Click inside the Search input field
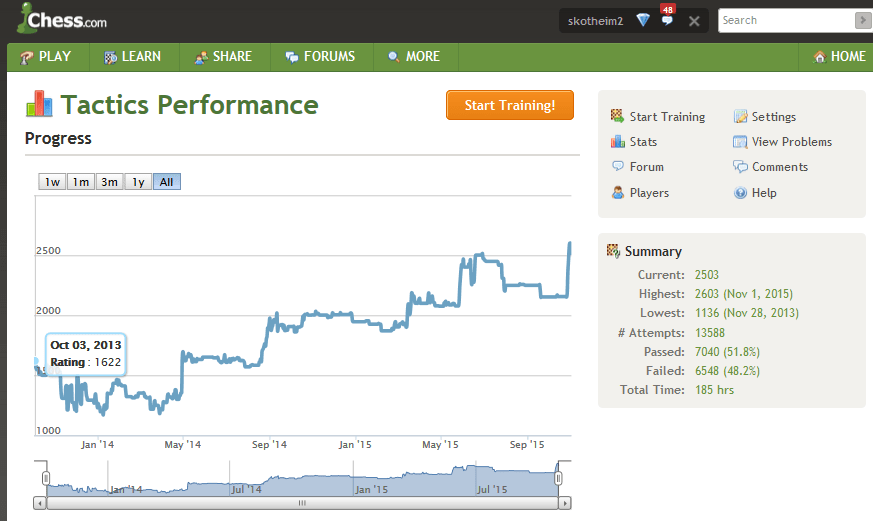Image resolution: width=873 pixels, height=521 pixels. [786, 21]
